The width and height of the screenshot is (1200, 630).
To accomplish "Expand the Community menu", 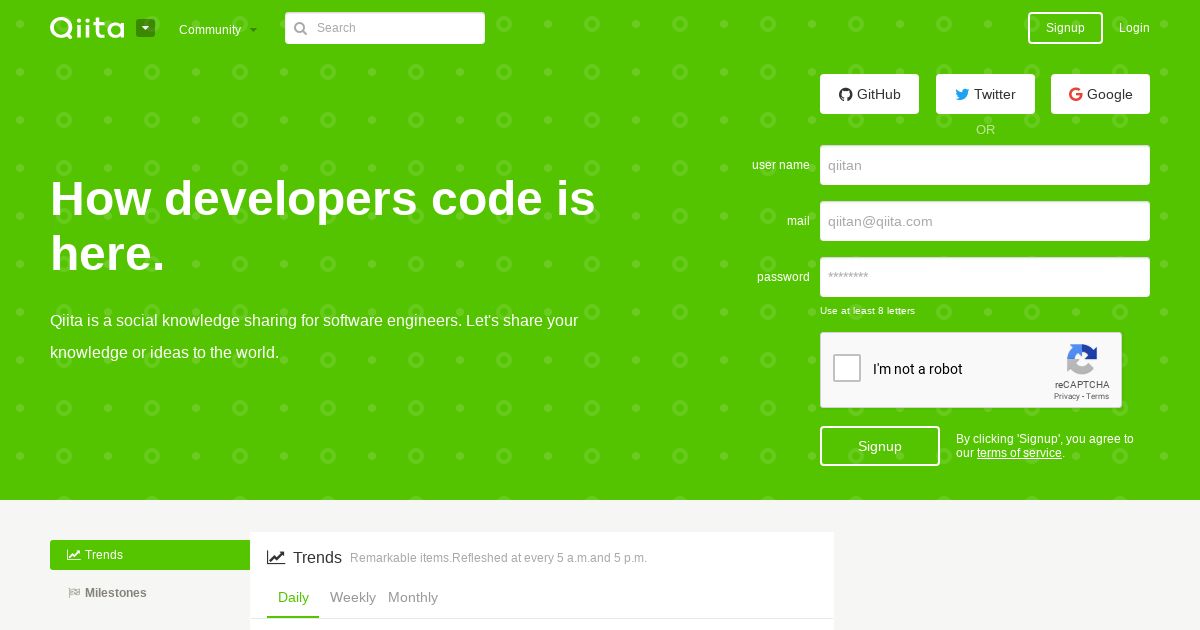I will click(218, 30).
